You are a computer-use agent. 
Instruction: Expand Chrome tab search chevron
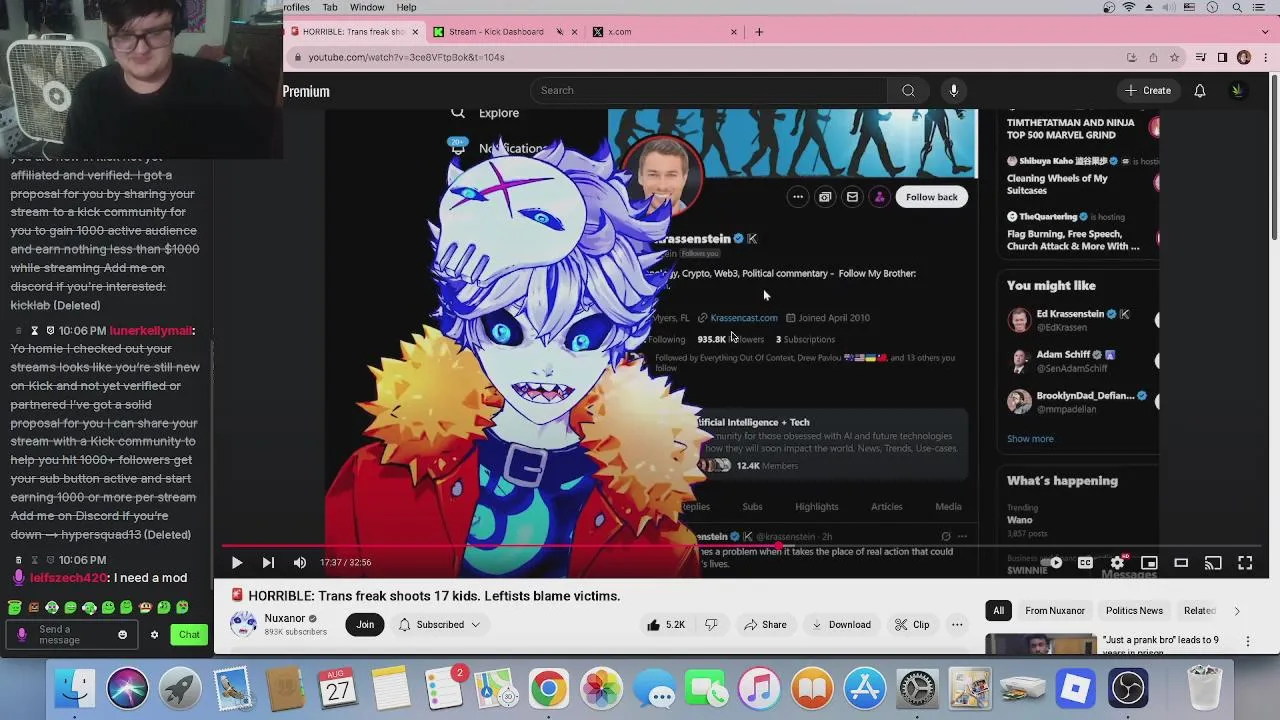click(x=1264, y=32)
